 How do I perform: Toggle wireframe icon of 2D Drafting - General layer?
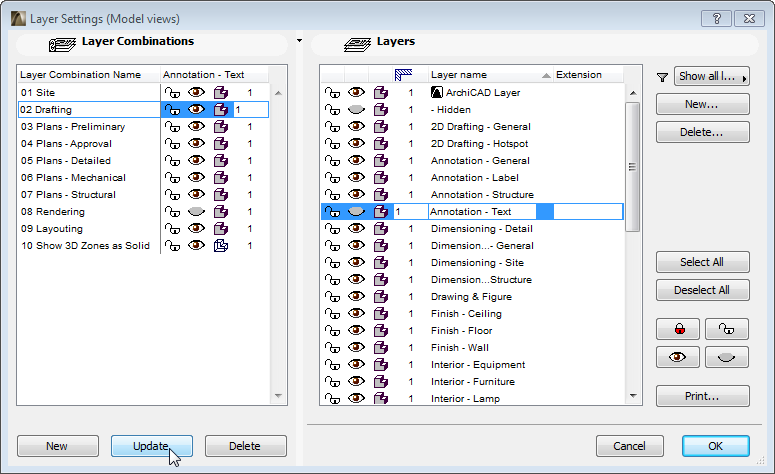point(381,127)
